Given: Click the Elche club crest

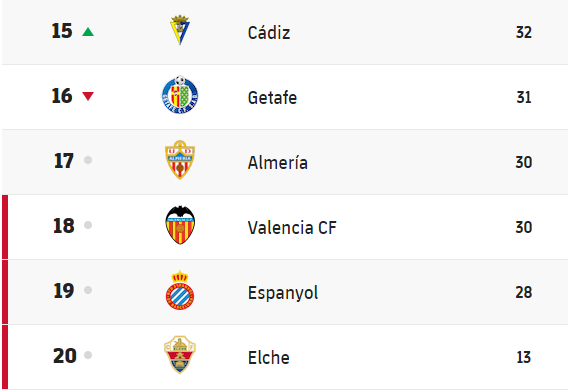Looking at the screenshot, I should 180,355.
